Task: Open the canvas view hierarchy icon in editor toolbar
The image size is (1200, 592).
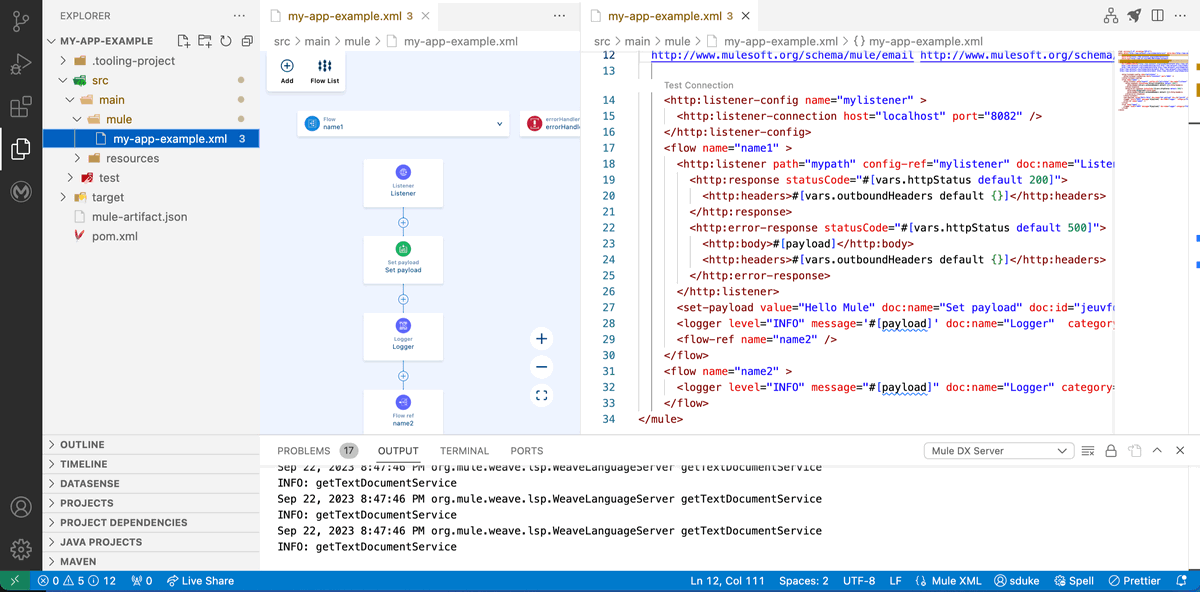Action: tap(1111, 16)
